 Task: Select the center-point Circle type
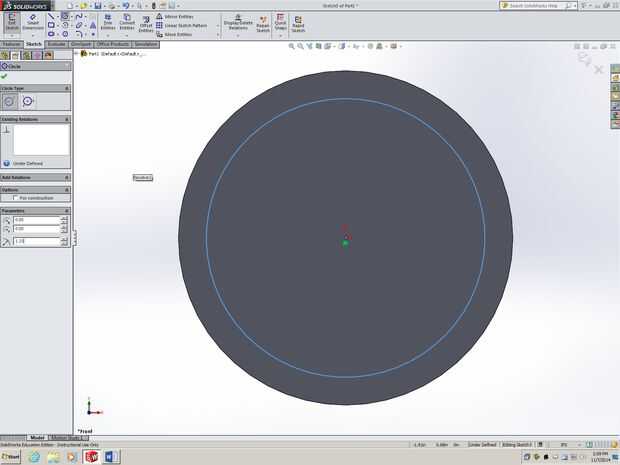pyautogui.click(x=9, y=102)
